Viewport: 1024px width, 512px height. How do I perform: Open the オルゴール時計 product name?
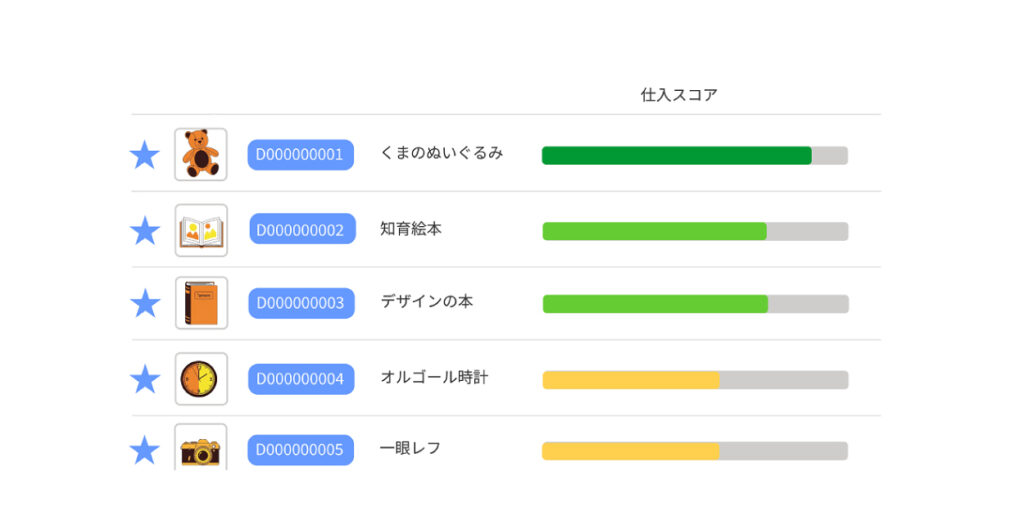coord(434,378)
